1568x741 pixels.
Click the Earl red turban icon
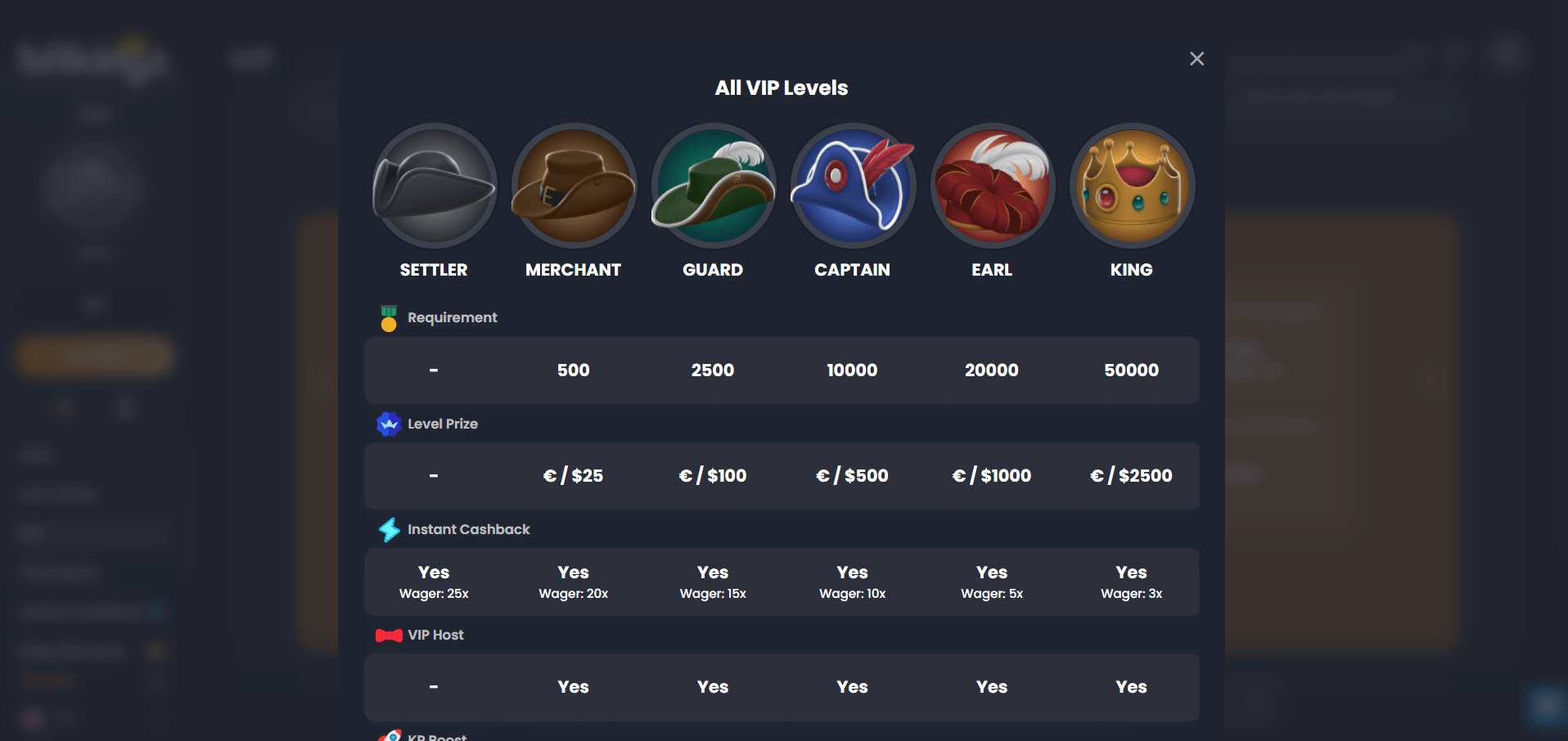[992, 186]
